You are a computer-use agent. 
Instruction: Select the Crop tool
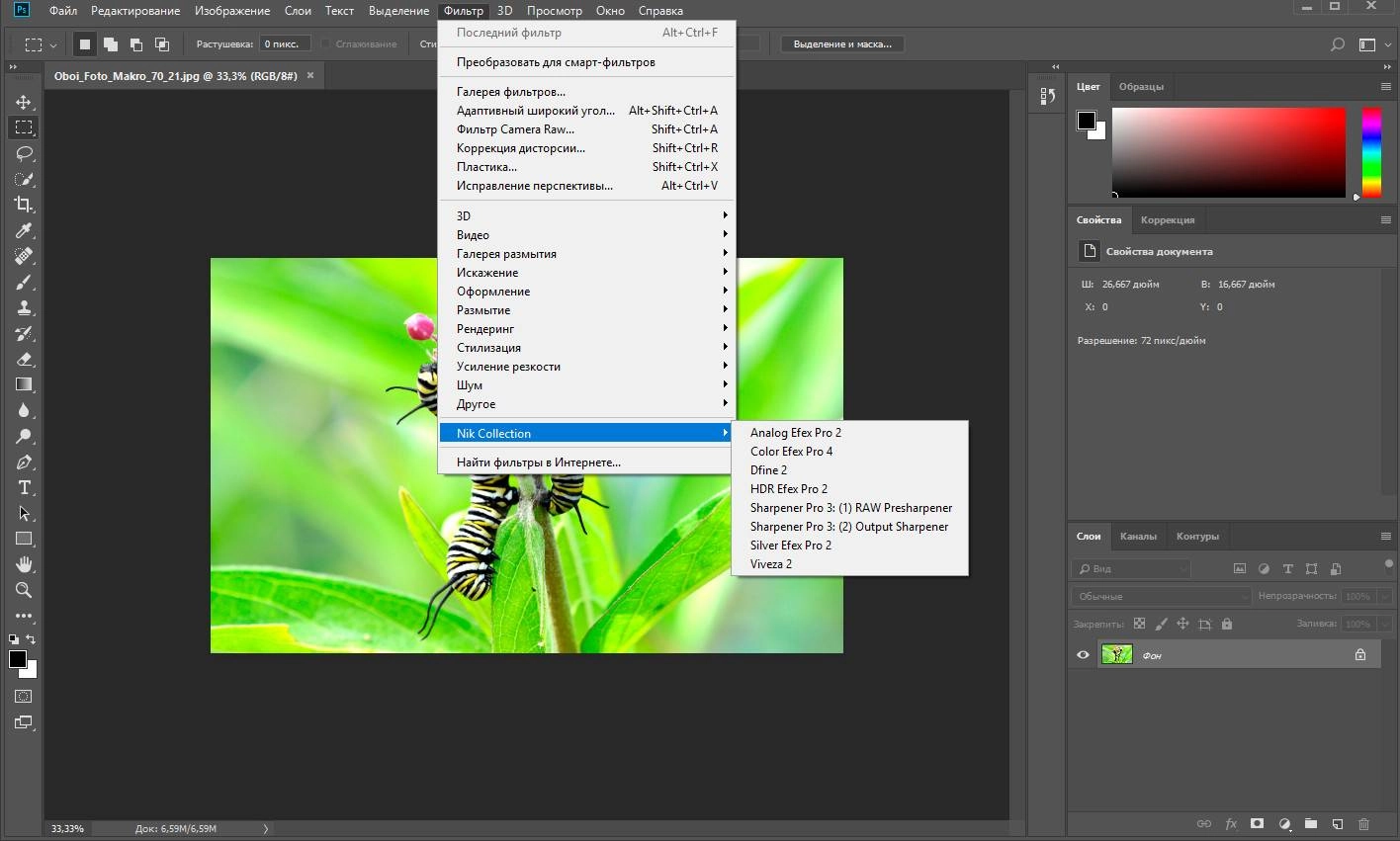(x=24, y=205)
